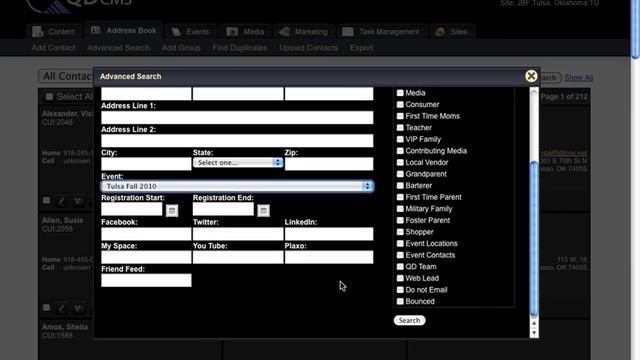Check the Consumer checkbox

[x=400, y=104]
